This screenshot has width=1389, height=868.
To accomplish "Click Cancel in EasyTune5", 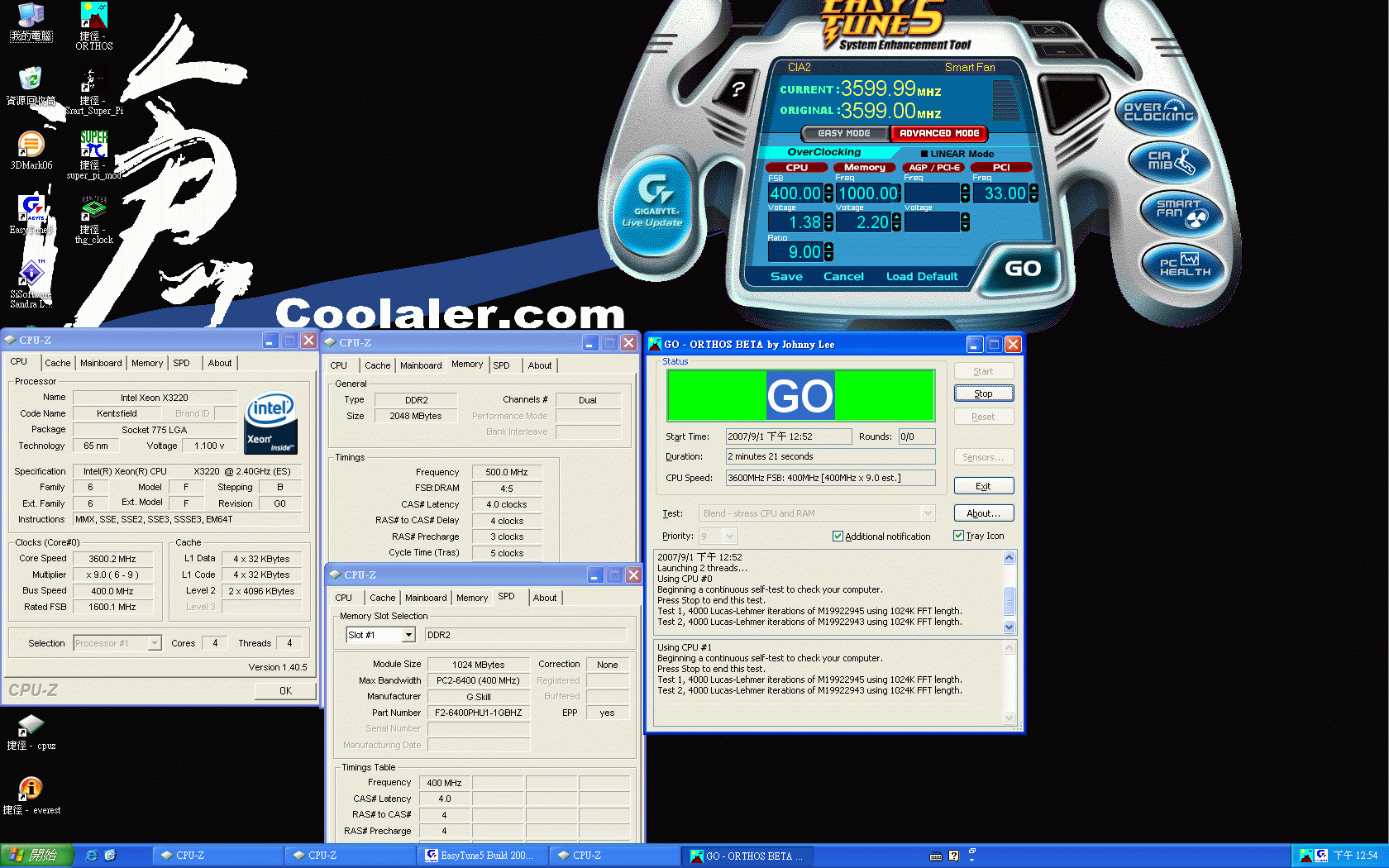I will 843,277.
